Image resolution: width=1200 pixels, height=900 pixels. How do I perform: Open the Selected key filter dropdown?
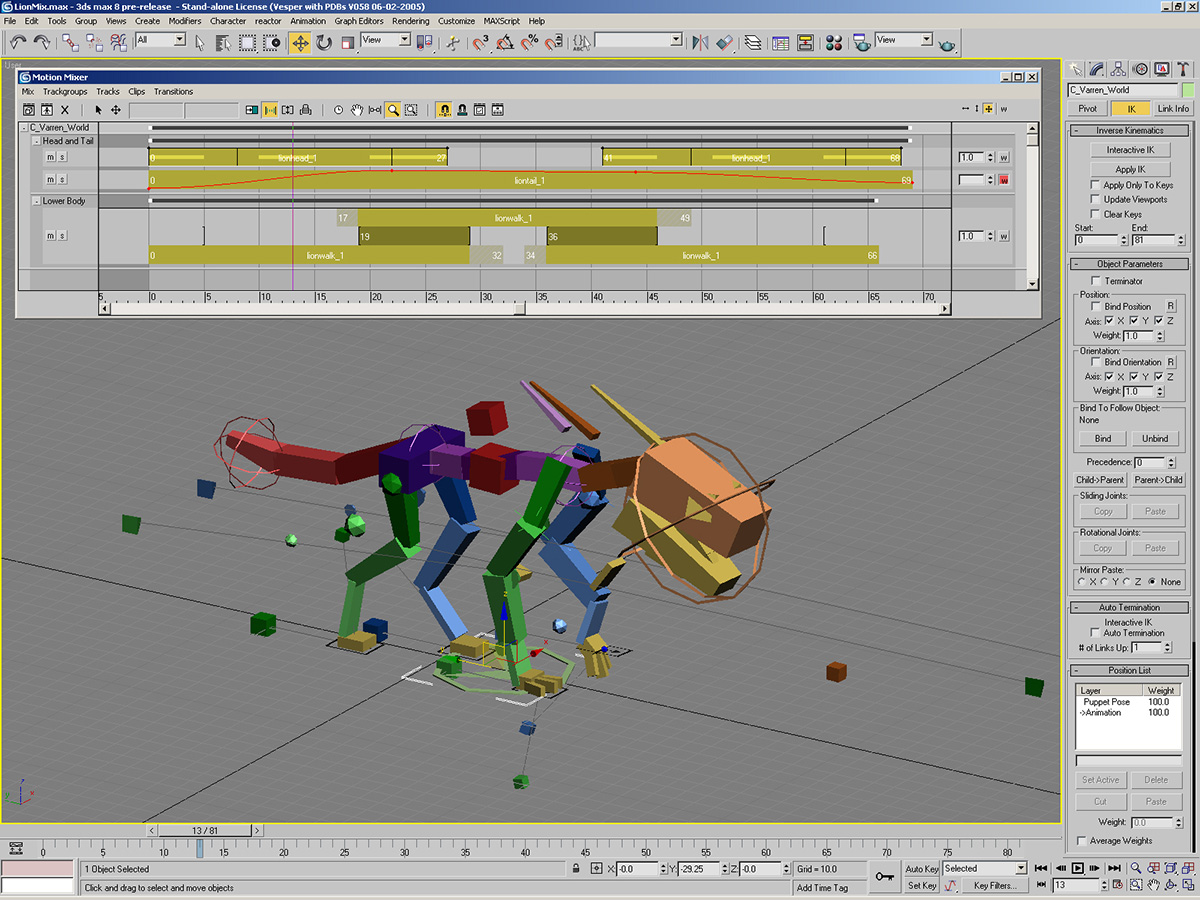(x=1021, y=867)
